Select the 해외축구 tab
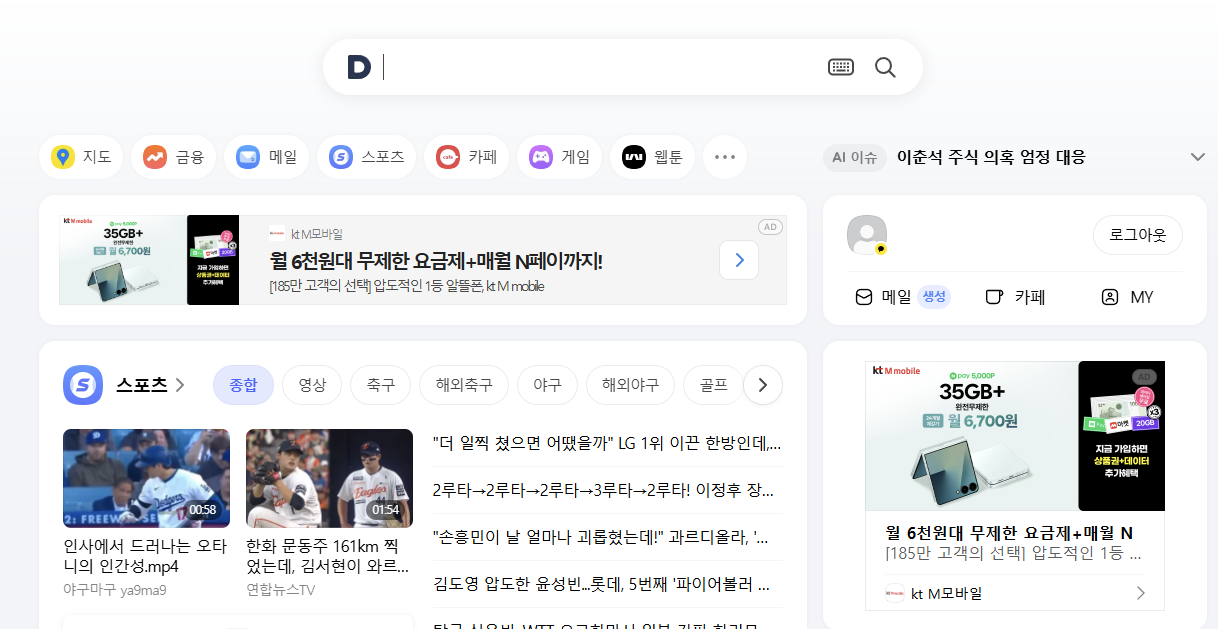The image size is (1218, 629). (464, 385)
